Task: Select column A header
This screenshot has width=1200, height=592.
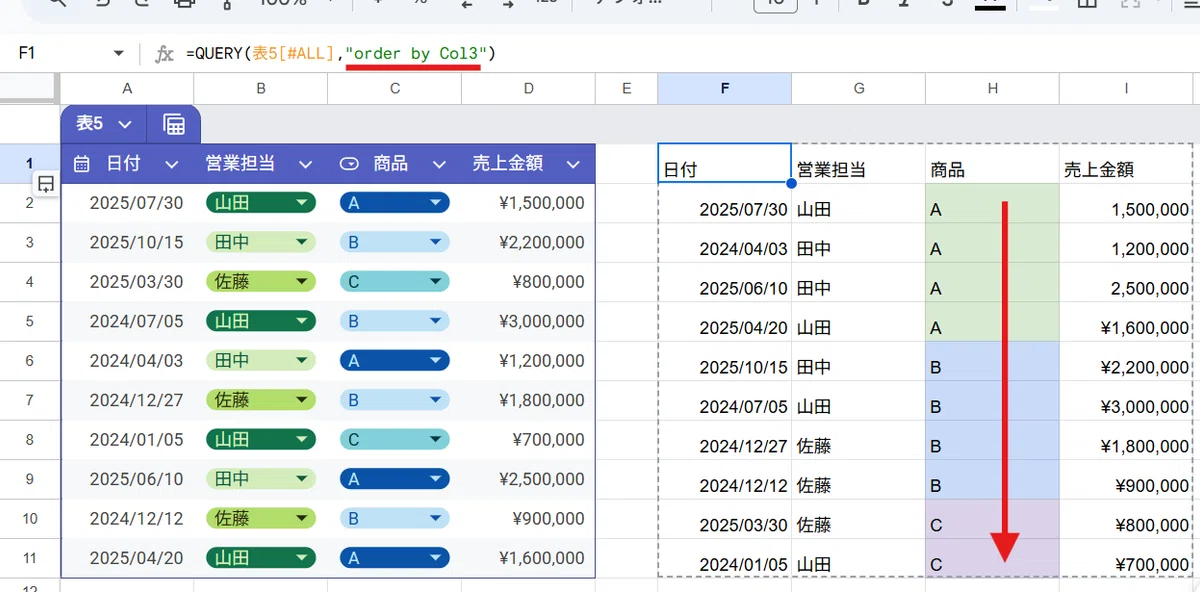Action: tap(127, 89)
